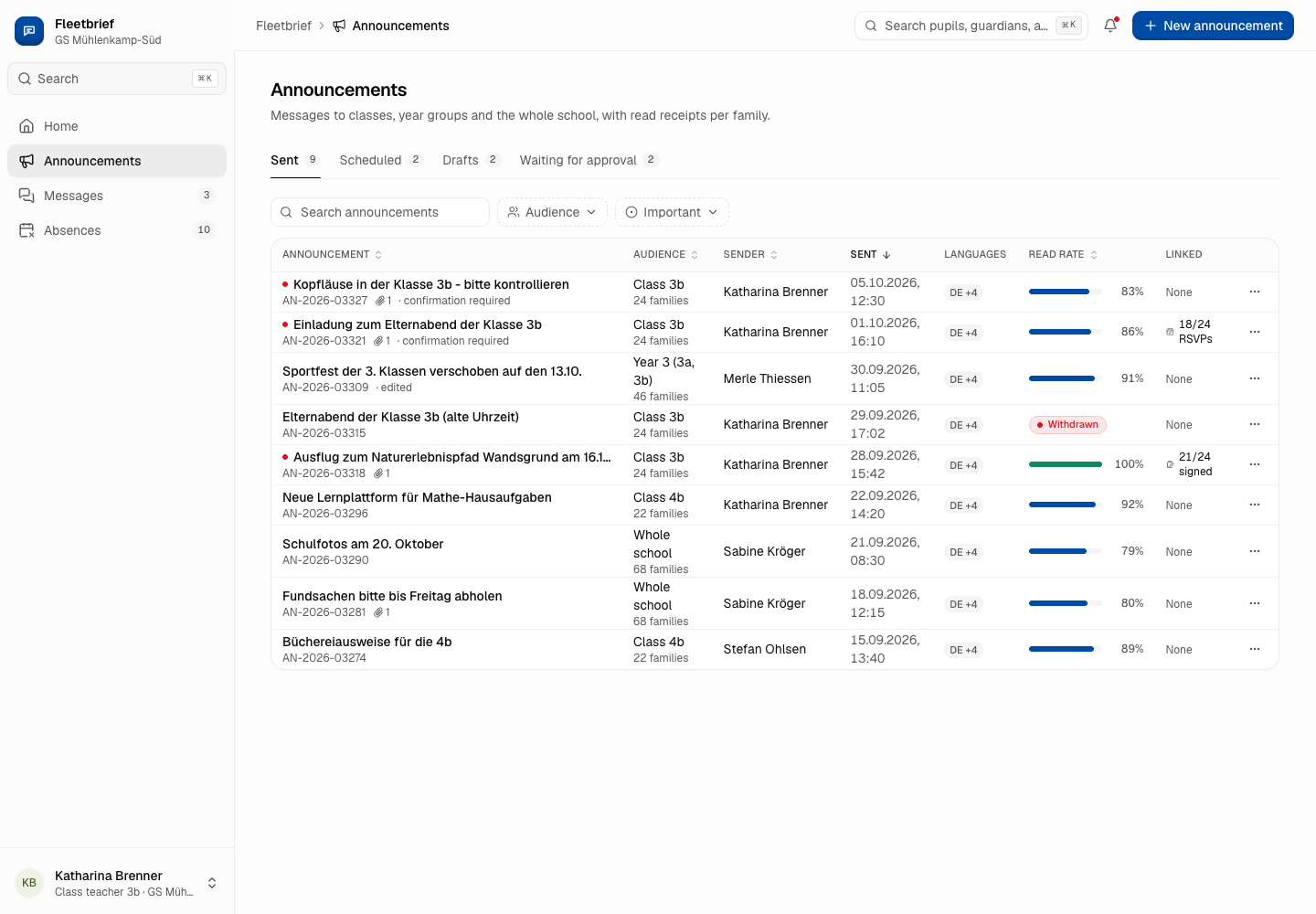Open row menu for Sportfest announcement
Image resolution: width=1316 pixels, height=914 pixels.
1255,378
